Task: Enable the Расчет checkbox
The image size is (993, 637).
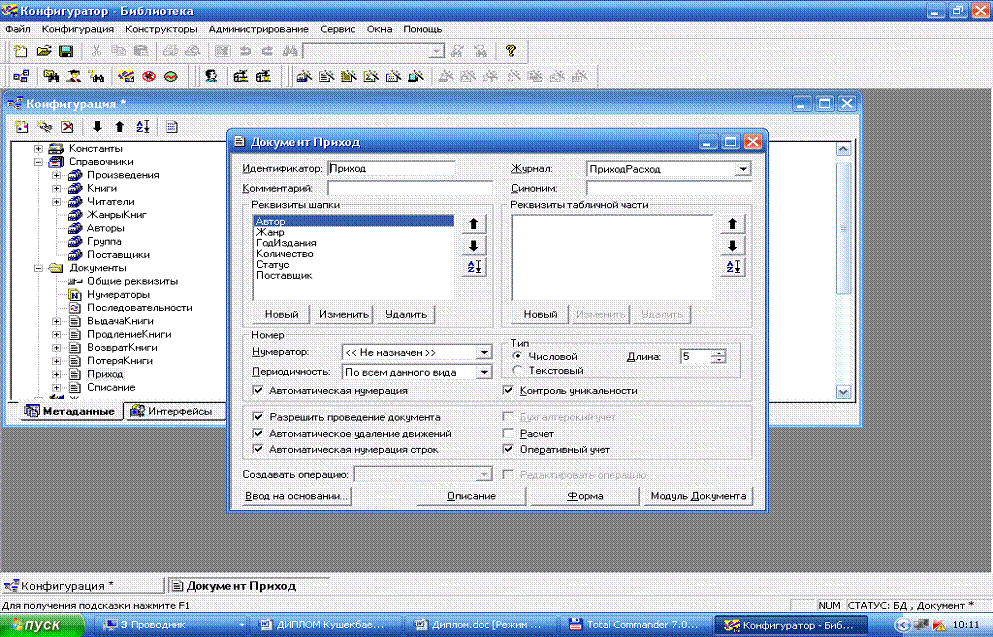Action: (x=508, y=434)
